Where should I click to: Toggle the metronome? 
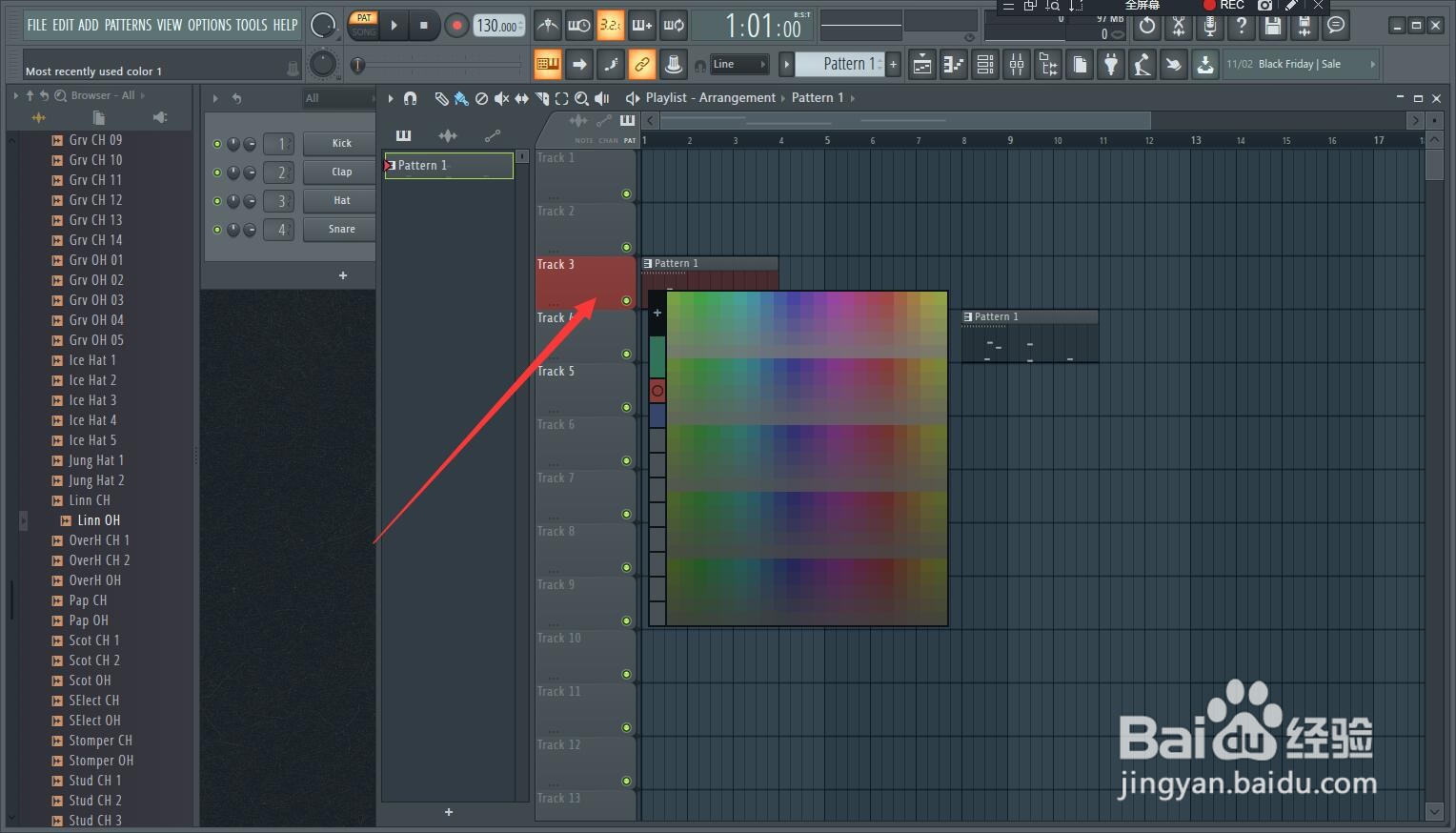point(547,26)
